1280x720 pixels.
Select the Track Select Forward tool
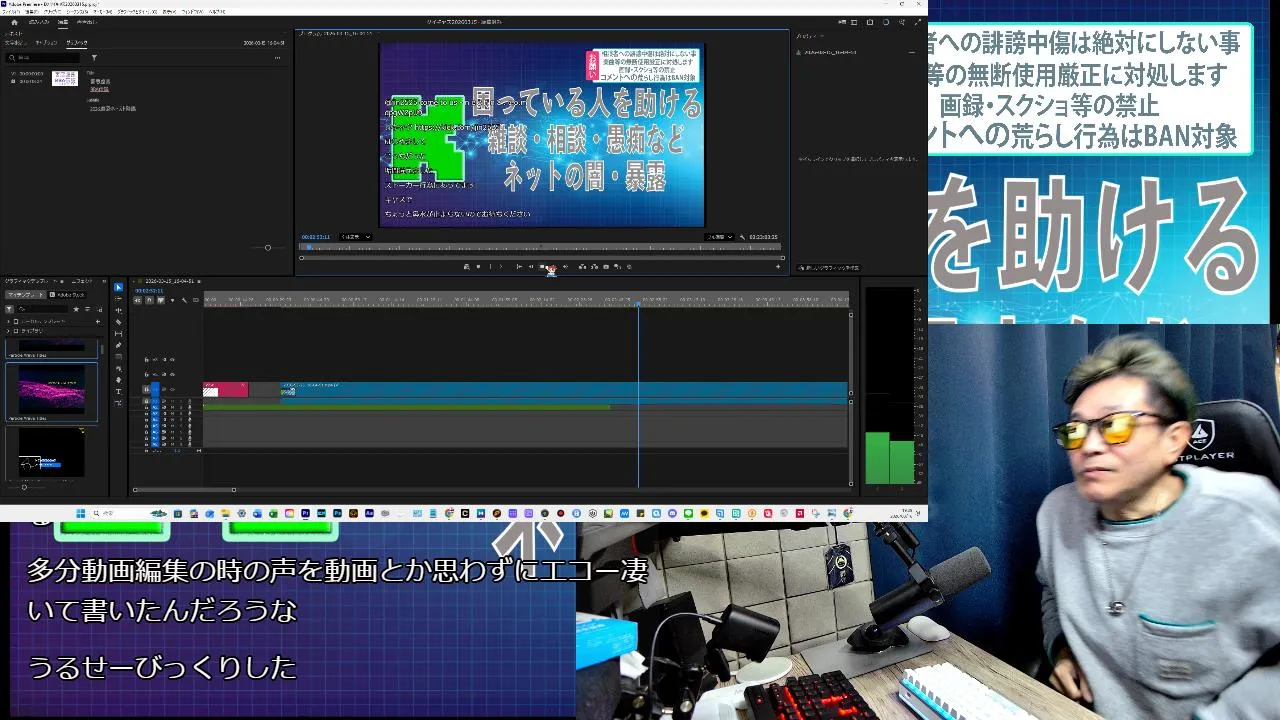tap(118, 299)
